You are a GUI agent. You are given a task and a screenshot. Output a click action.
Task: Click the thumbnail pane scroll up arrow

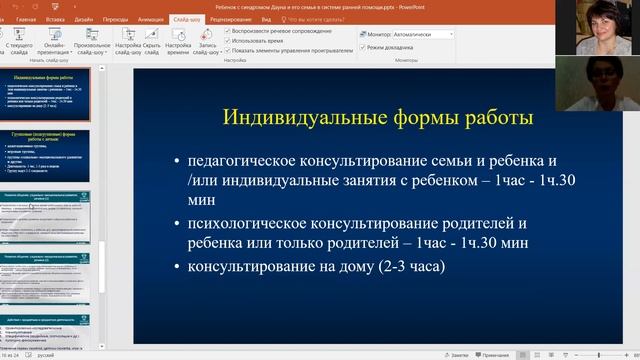click(102, 69)
